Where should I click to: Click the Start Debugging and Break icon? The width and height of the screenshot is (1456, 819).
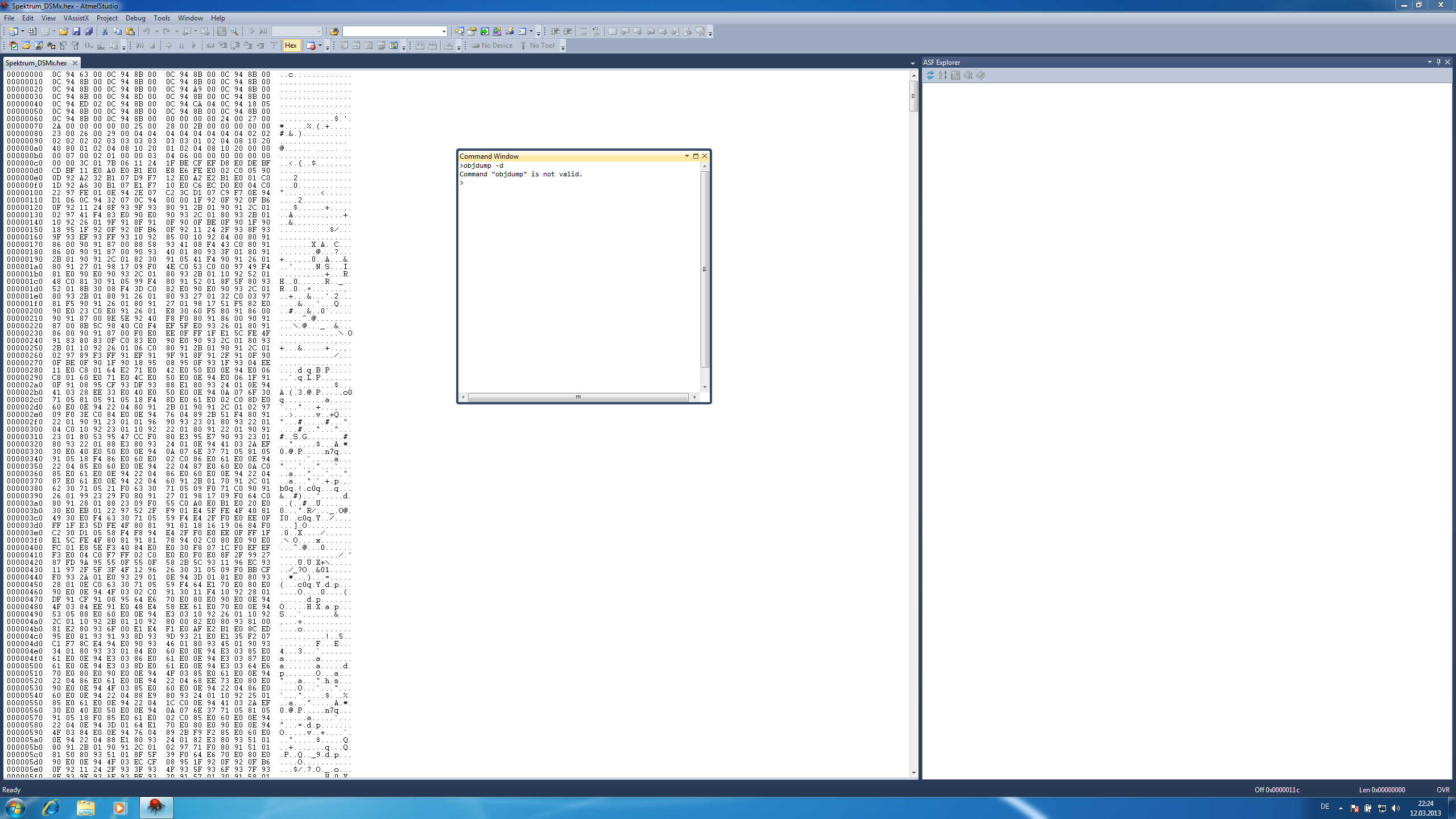pyautogui.click(x=139, y=45)
